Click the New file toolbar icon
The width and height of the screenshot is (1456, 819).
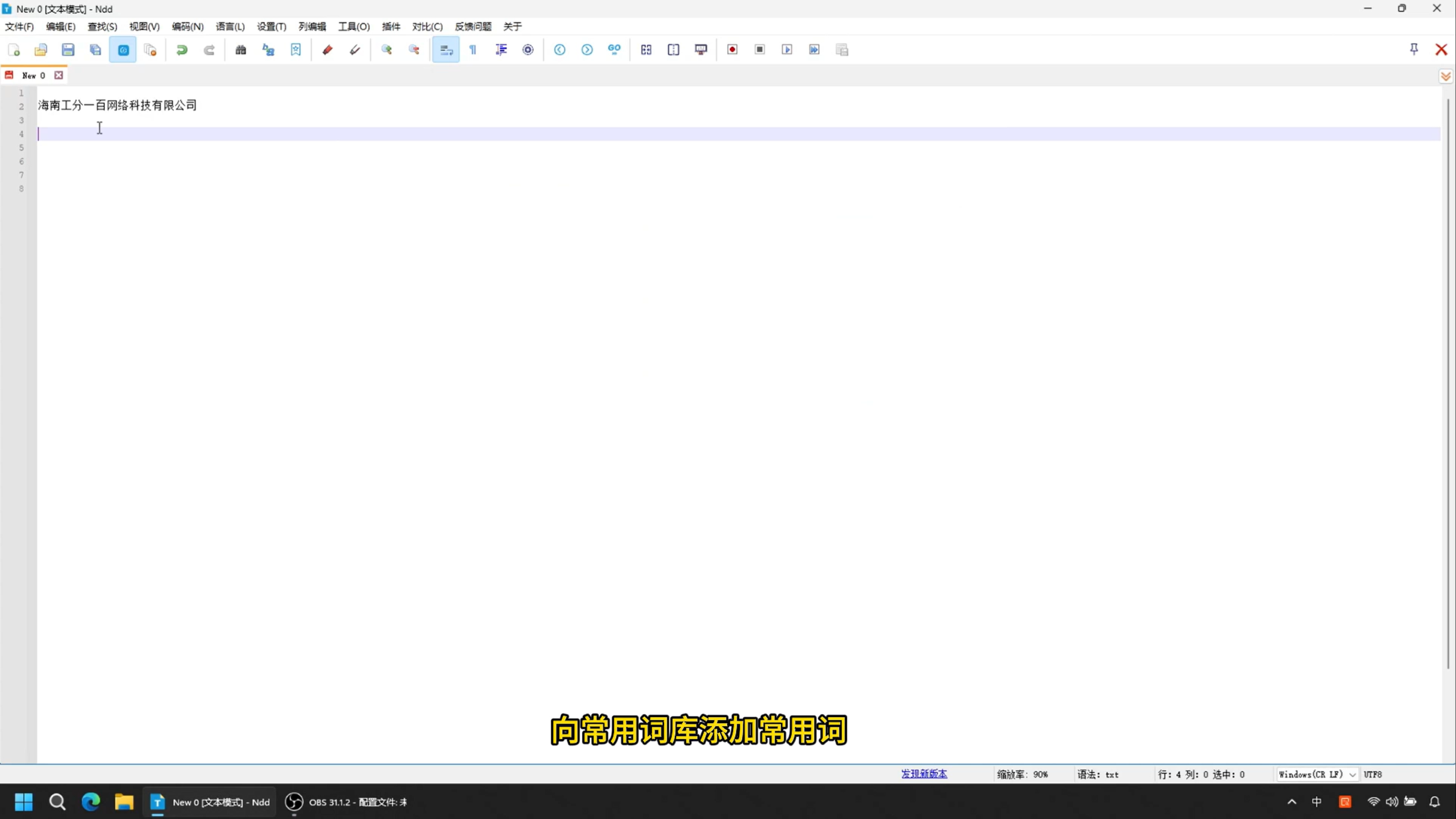pyautogui.click(x=14, y=50)
